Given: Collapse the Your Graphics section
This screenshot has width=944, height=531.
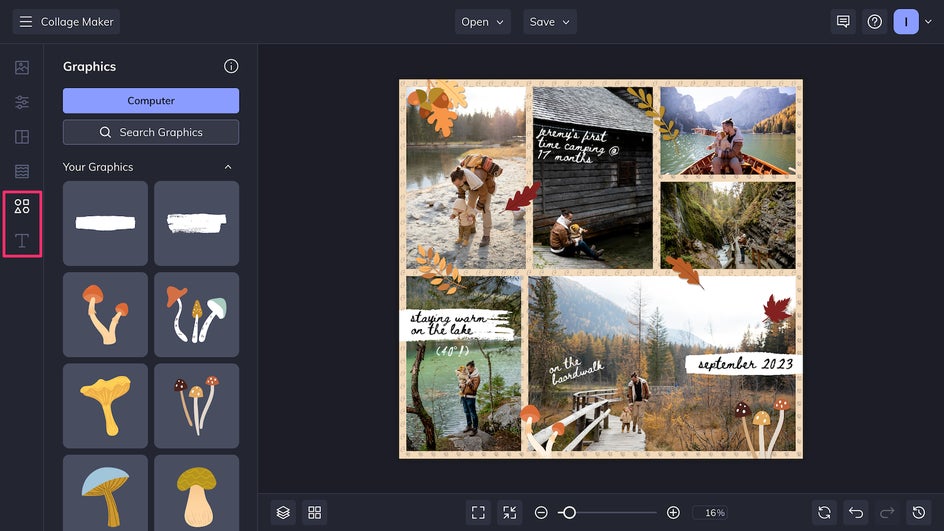Looking at the screenshot, I should [x=228, y=167].
